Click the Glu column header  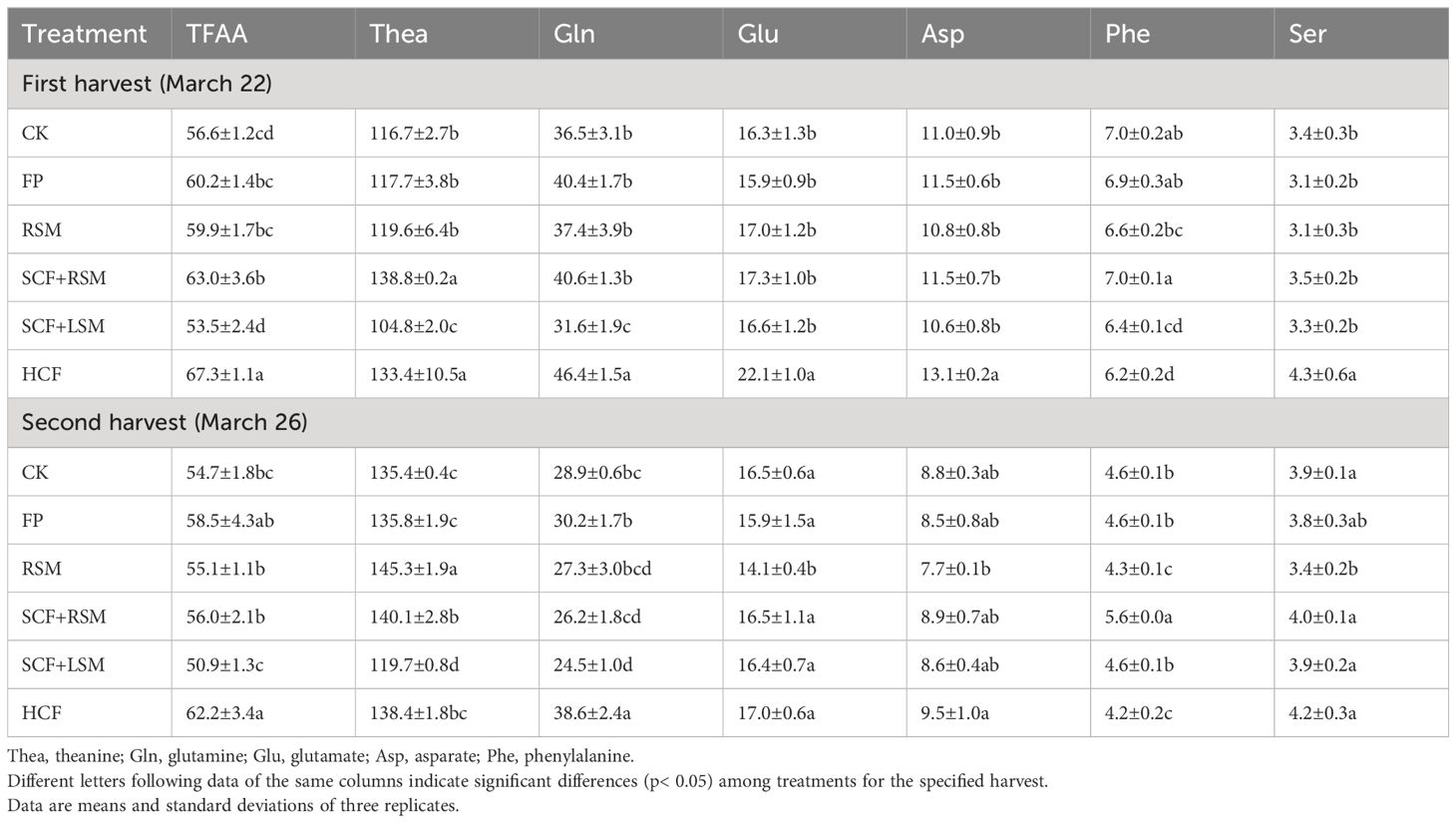coord(815,34)
